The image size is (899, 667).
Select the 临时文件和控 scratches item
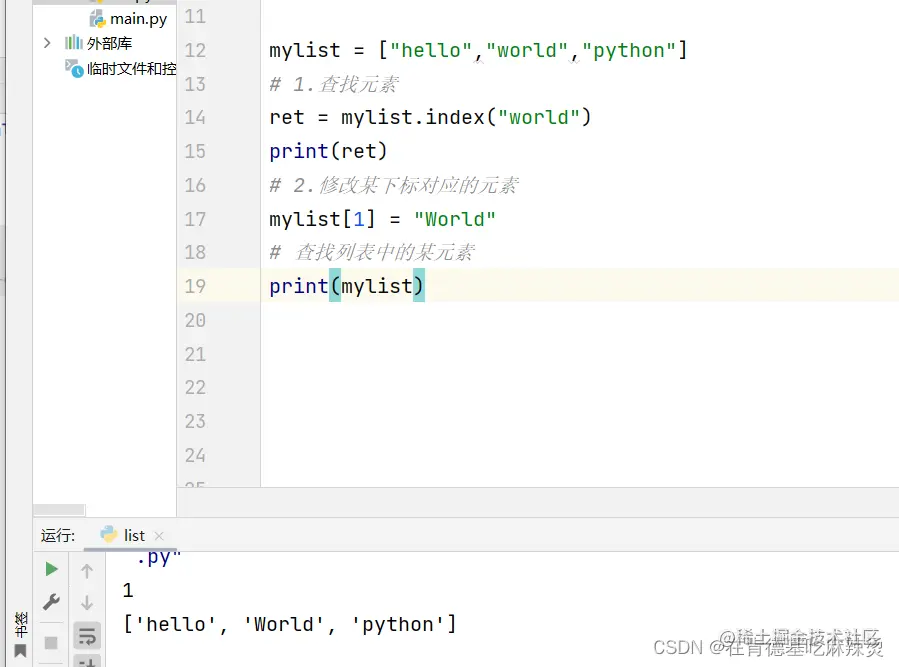coord(131,69)
